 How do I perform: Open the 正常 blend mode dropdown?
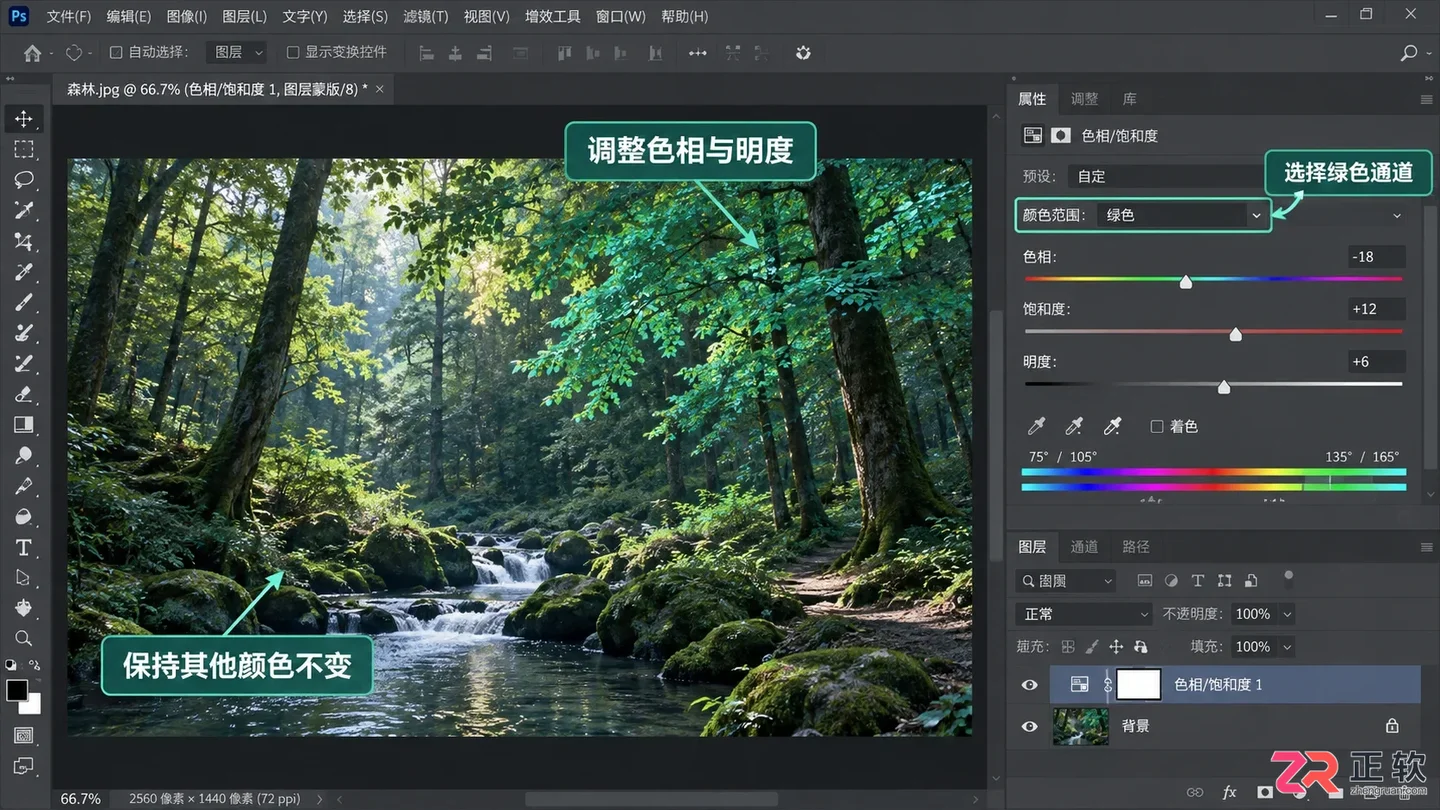pyautogui.click(x=1085, y=614)
